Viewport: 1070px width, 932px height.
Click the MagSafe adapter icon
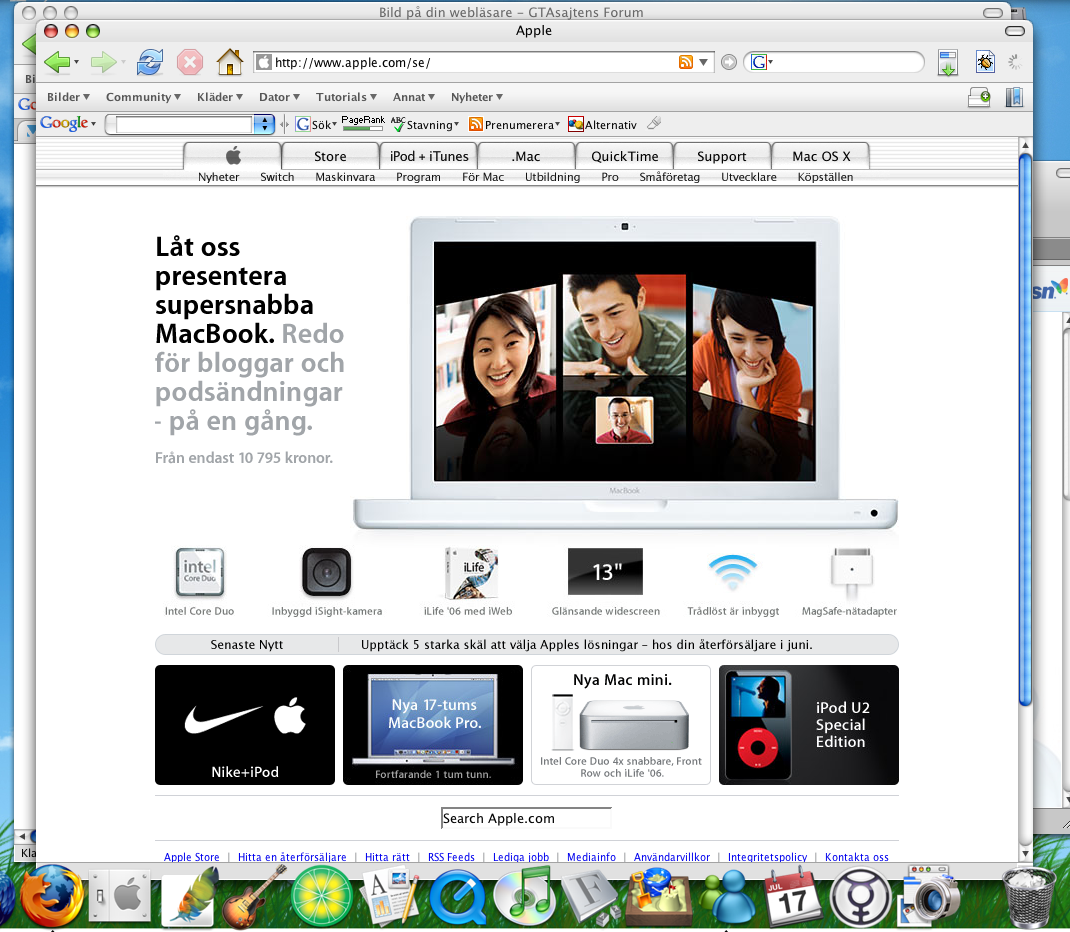(851, 572)
